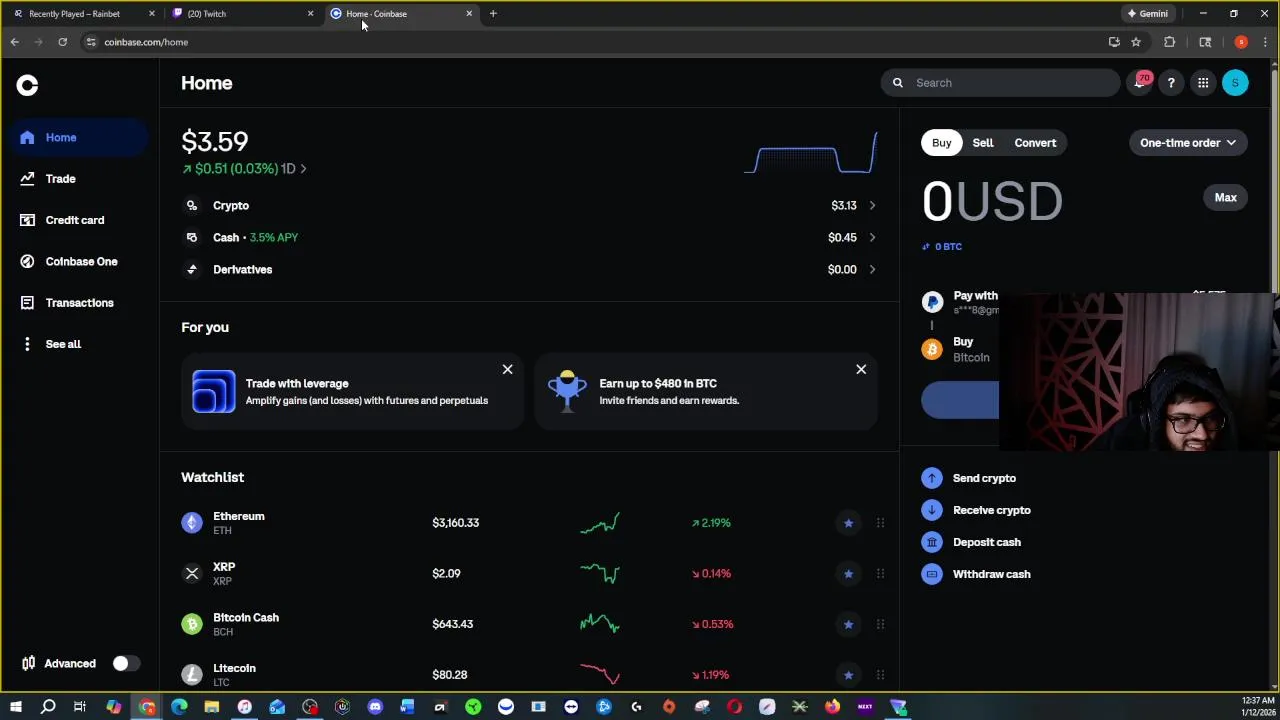This screenshot has width=1280, height=720.
Task: Click the Receive crypto arrow icon
Action: [932, 510]
